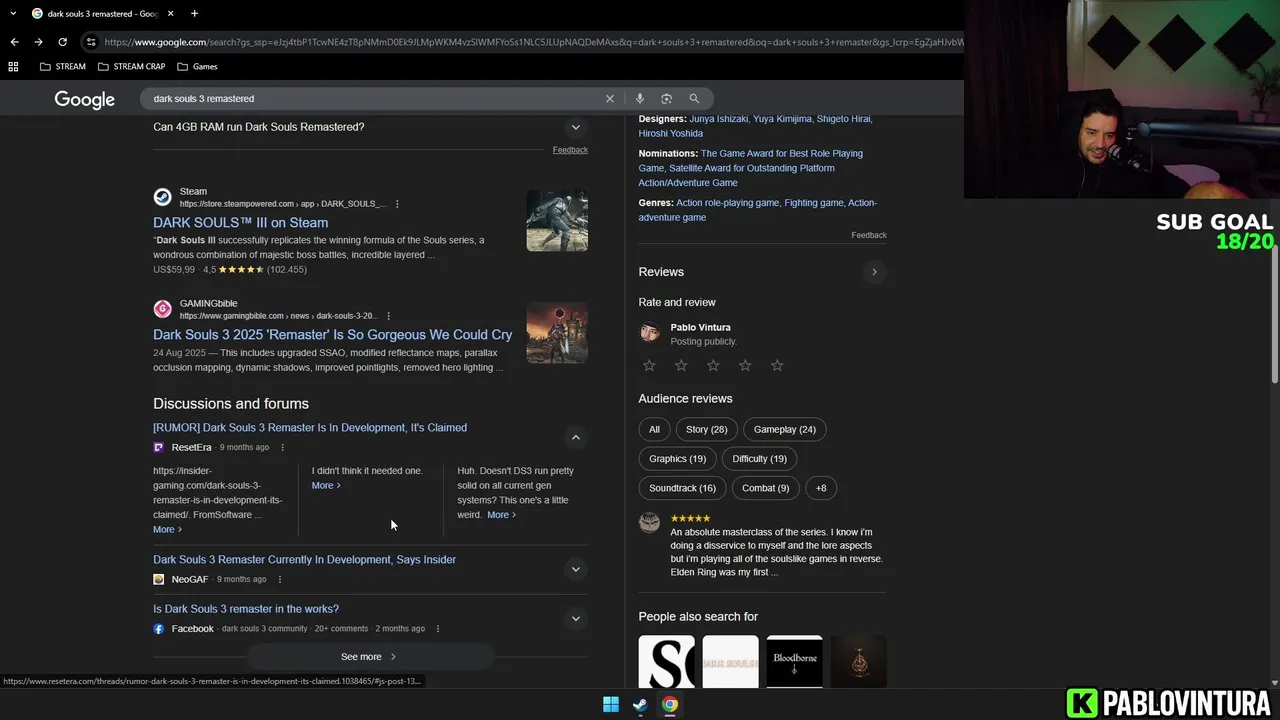Open Bloodborne suggestion thumbnail
The height and width of the screenshot is (720, 1280).
795,661
